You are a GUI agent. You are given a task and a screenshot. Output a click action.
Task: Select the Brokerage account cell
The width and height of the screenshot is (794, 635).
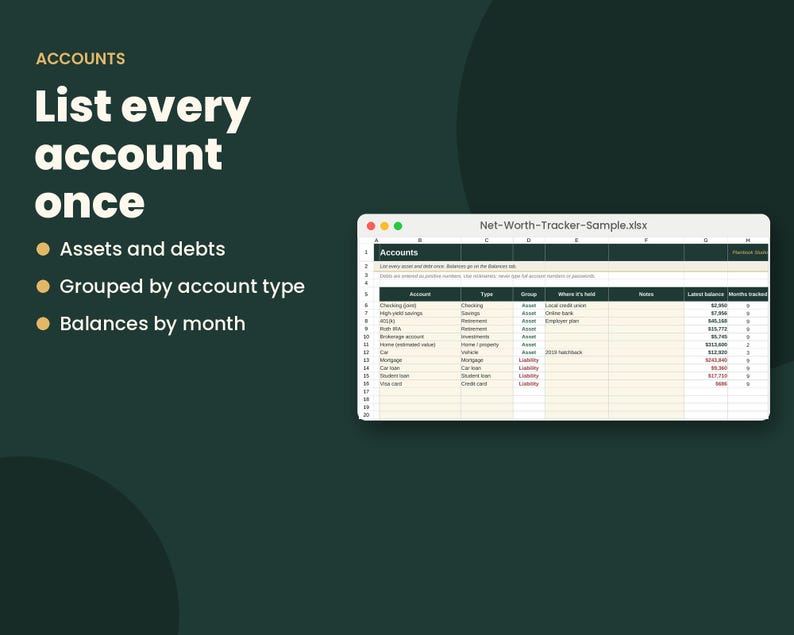click(x=420, y=337)
